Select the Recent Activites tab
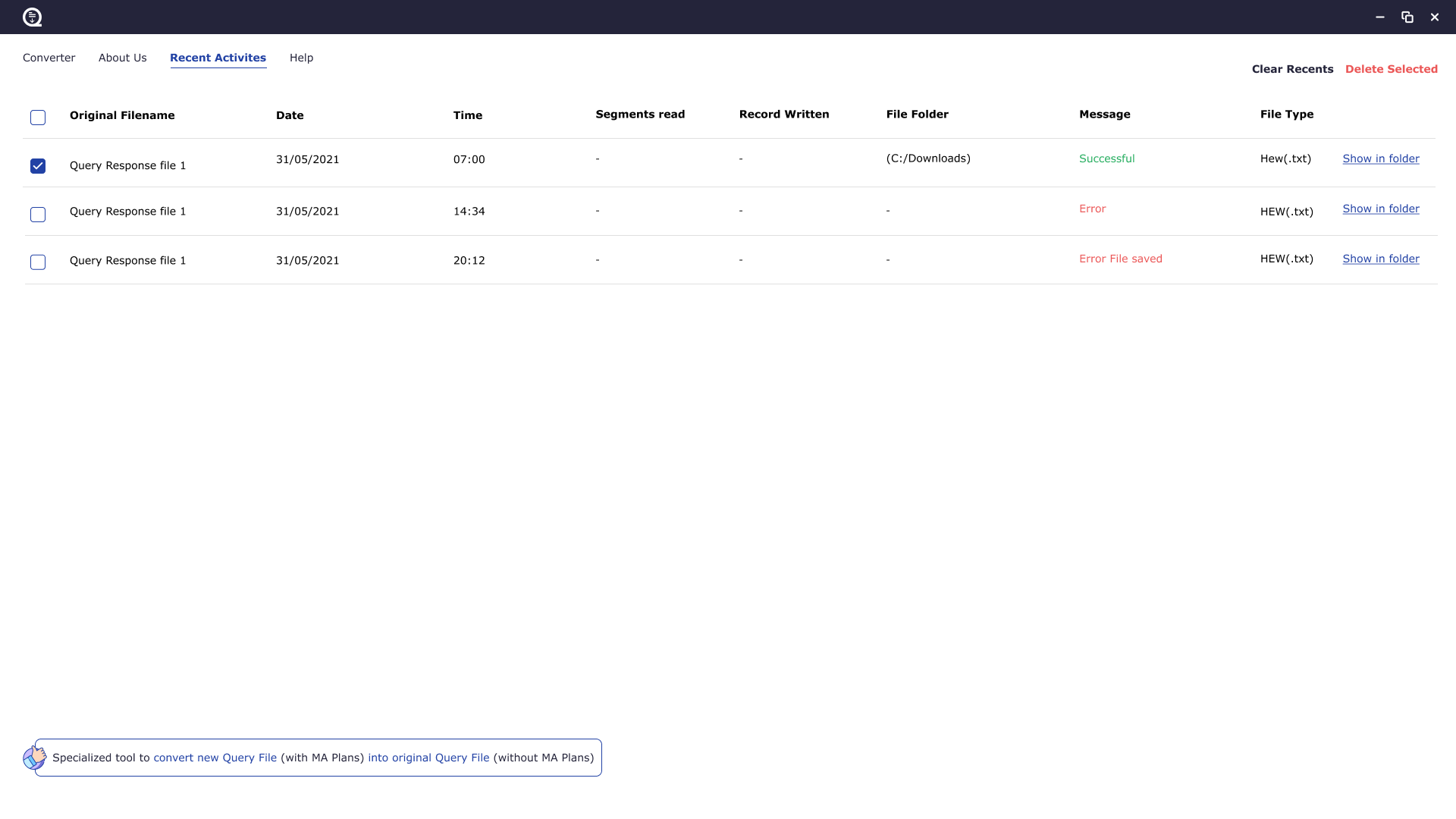The height and width of the screenshot is (819, 1456). 218,58
